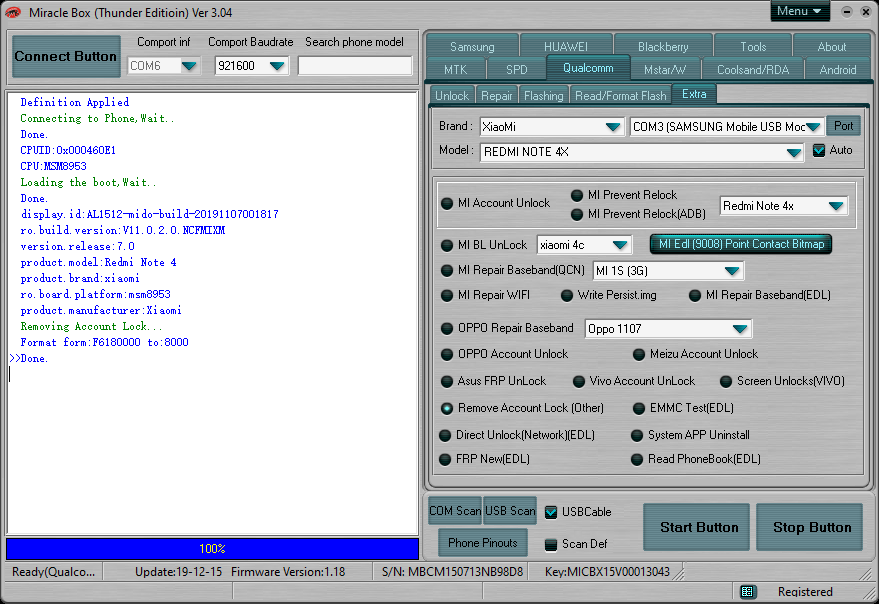Expand the MI 1S (3G) dropdown

pyautogui.click(x=732, y=271)
